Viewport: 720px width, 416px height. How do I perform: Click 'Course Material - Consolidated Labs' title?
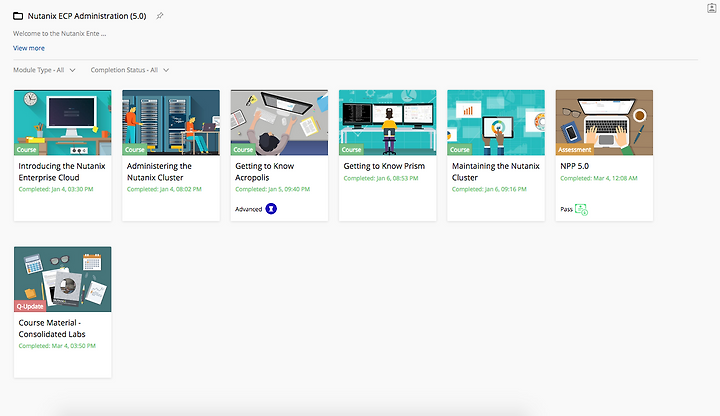point(52,328)
